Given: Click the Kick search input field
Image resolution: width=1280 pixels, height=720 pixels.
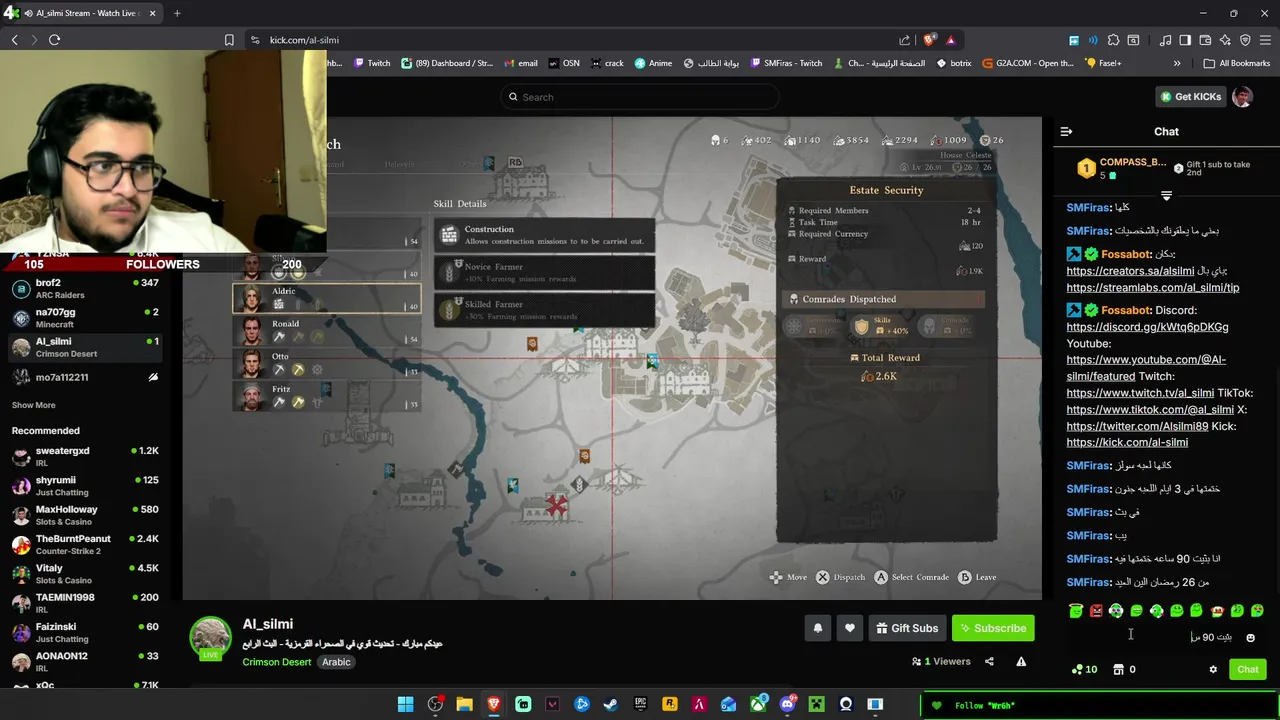Looking at the screenshot, I should 640,97.
